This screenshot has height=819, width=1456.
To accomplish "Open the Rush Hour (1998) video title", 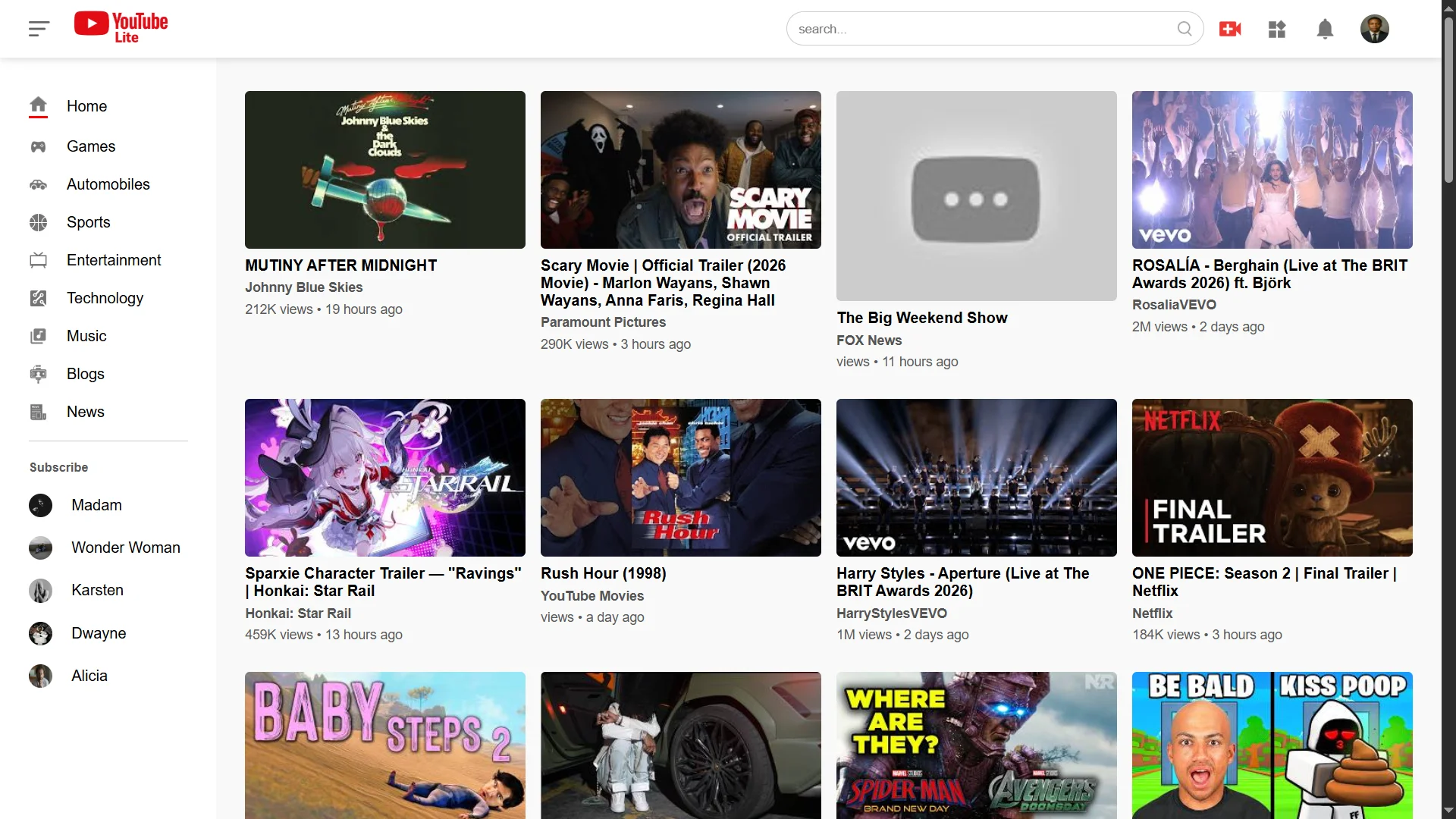I will pos(603,573).
